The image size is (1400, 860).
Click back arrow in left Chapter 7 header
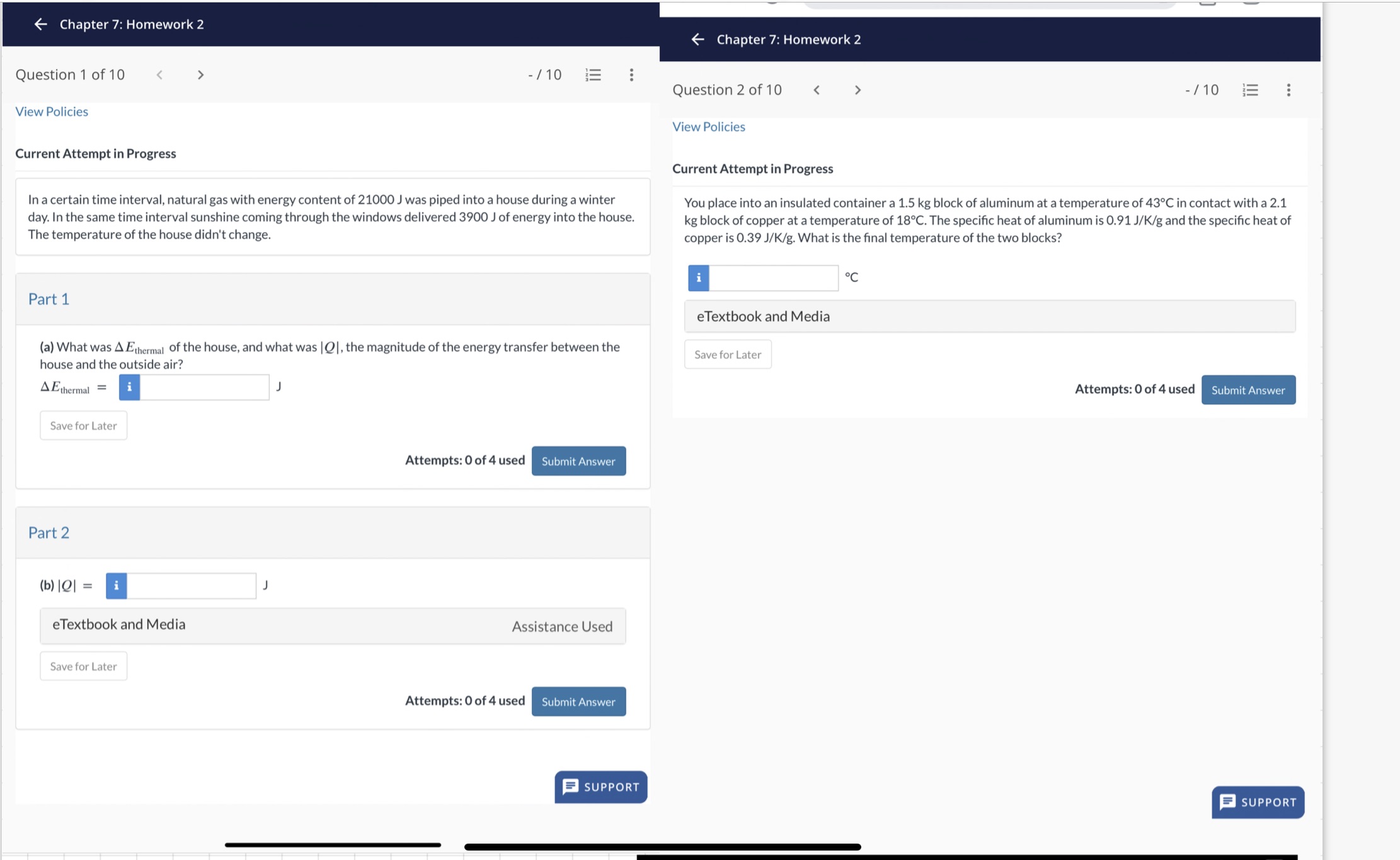pos(41,24)
